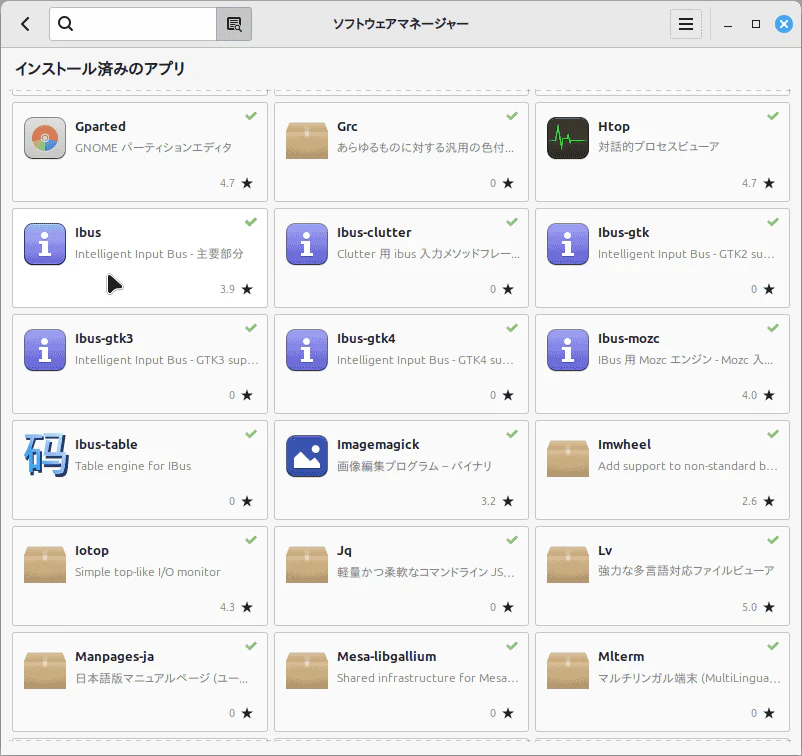Click the Ibus-gtk4 info icon
This screenshot has height=756, width=802.
pos(307,350)
